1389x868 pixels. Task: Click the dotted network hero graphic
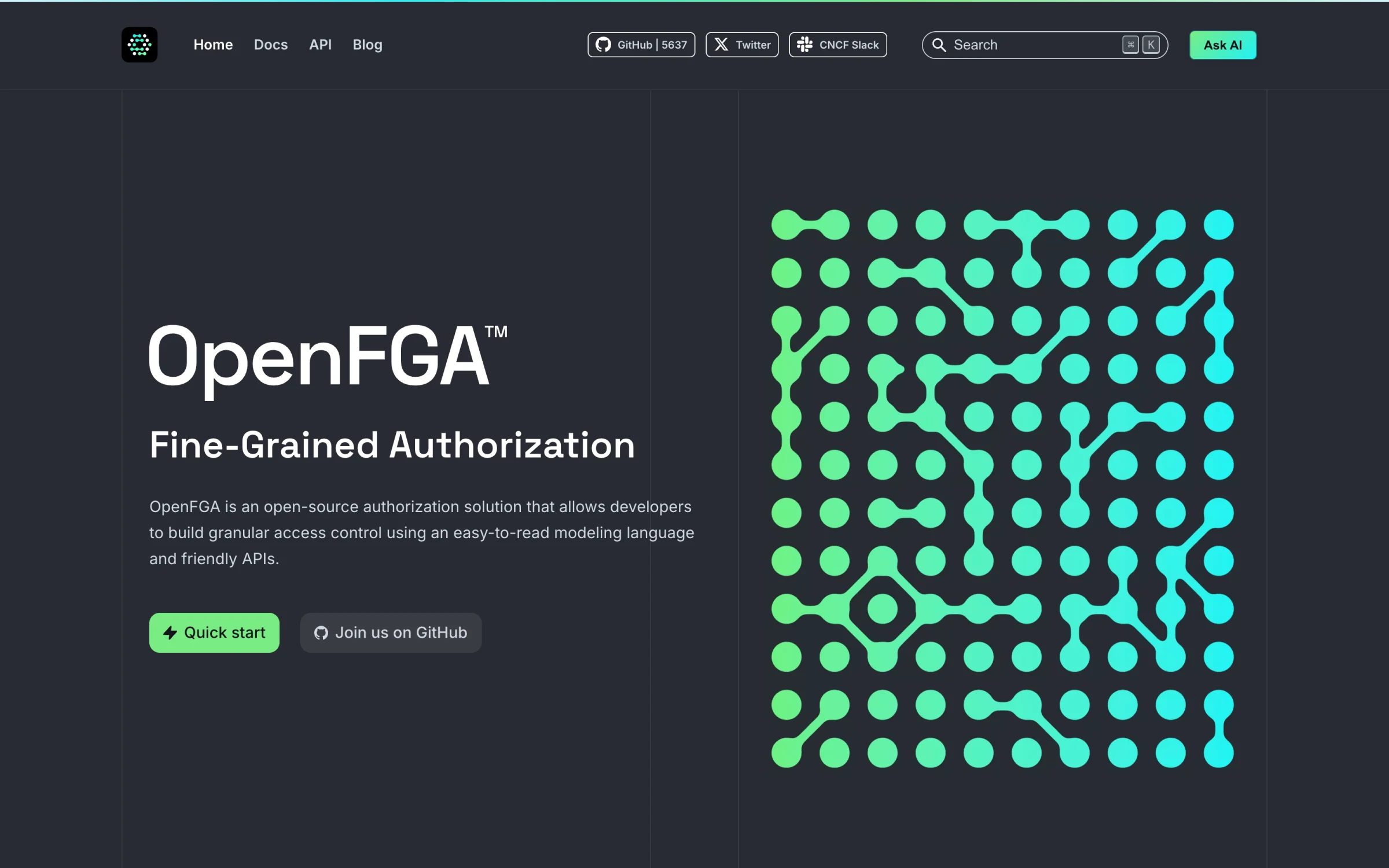tap(1002, 488)
